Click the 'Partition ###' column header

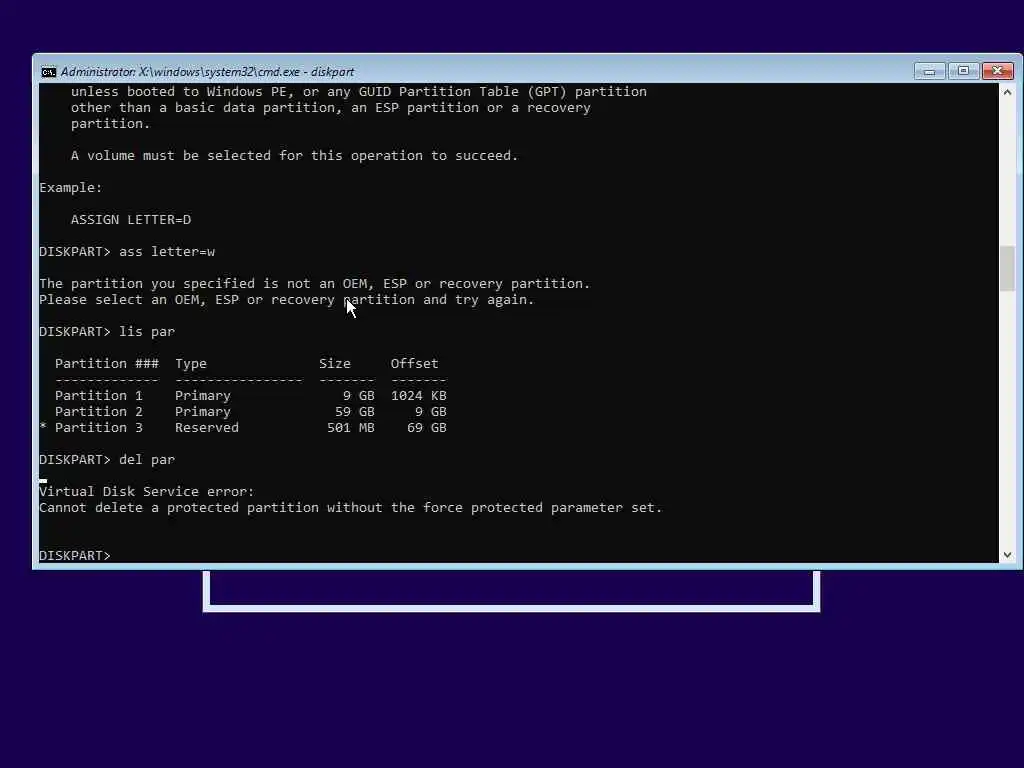coord(106,364)
